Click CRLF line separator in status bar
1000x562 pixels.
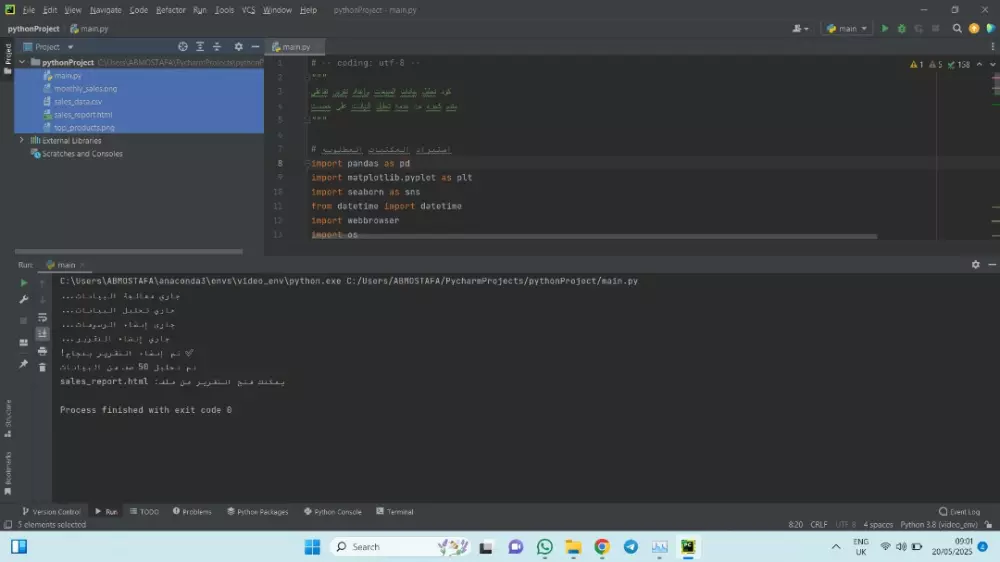coord(819,524)
